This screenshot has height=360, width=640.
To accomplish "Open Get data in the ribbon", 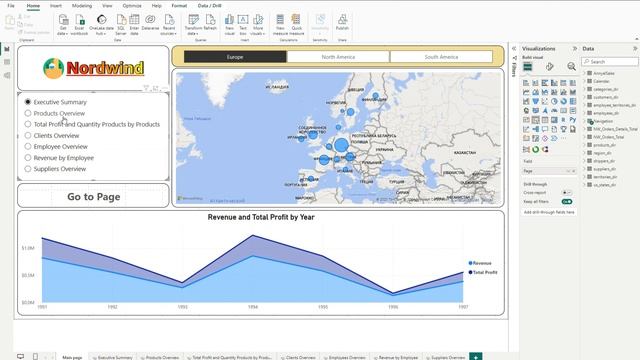I will [x=63, y=24].
